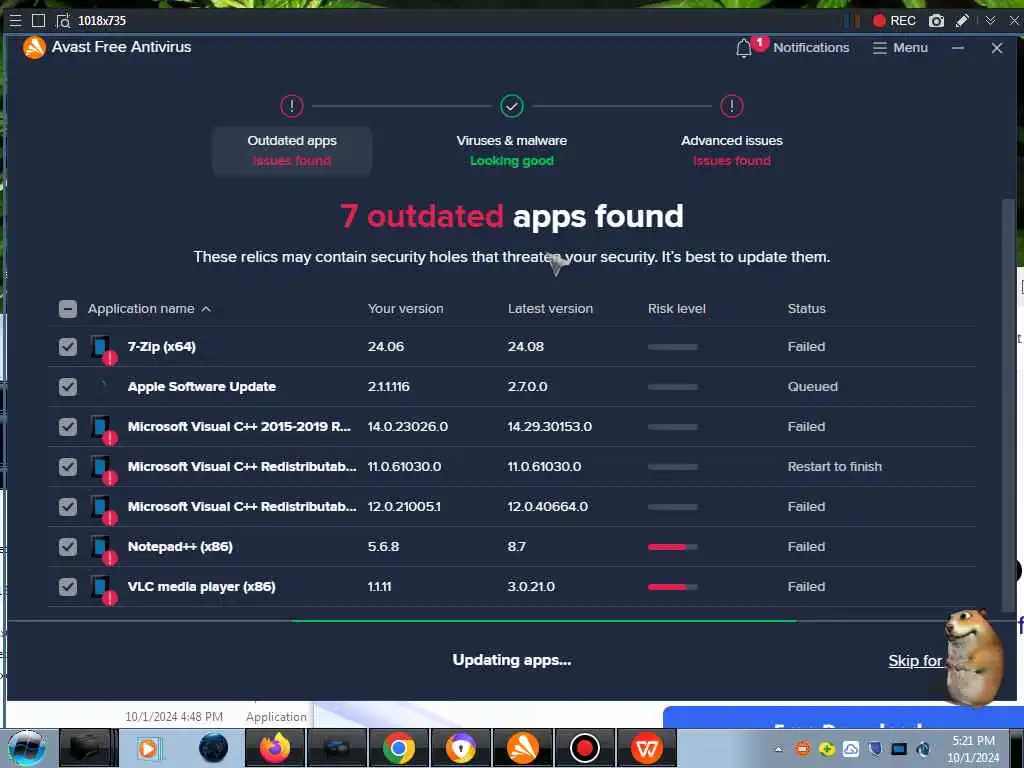Click the 3.0.21.0 latest version value
Viewport: 1024px width, 768px height.
(x=532, y=586)
